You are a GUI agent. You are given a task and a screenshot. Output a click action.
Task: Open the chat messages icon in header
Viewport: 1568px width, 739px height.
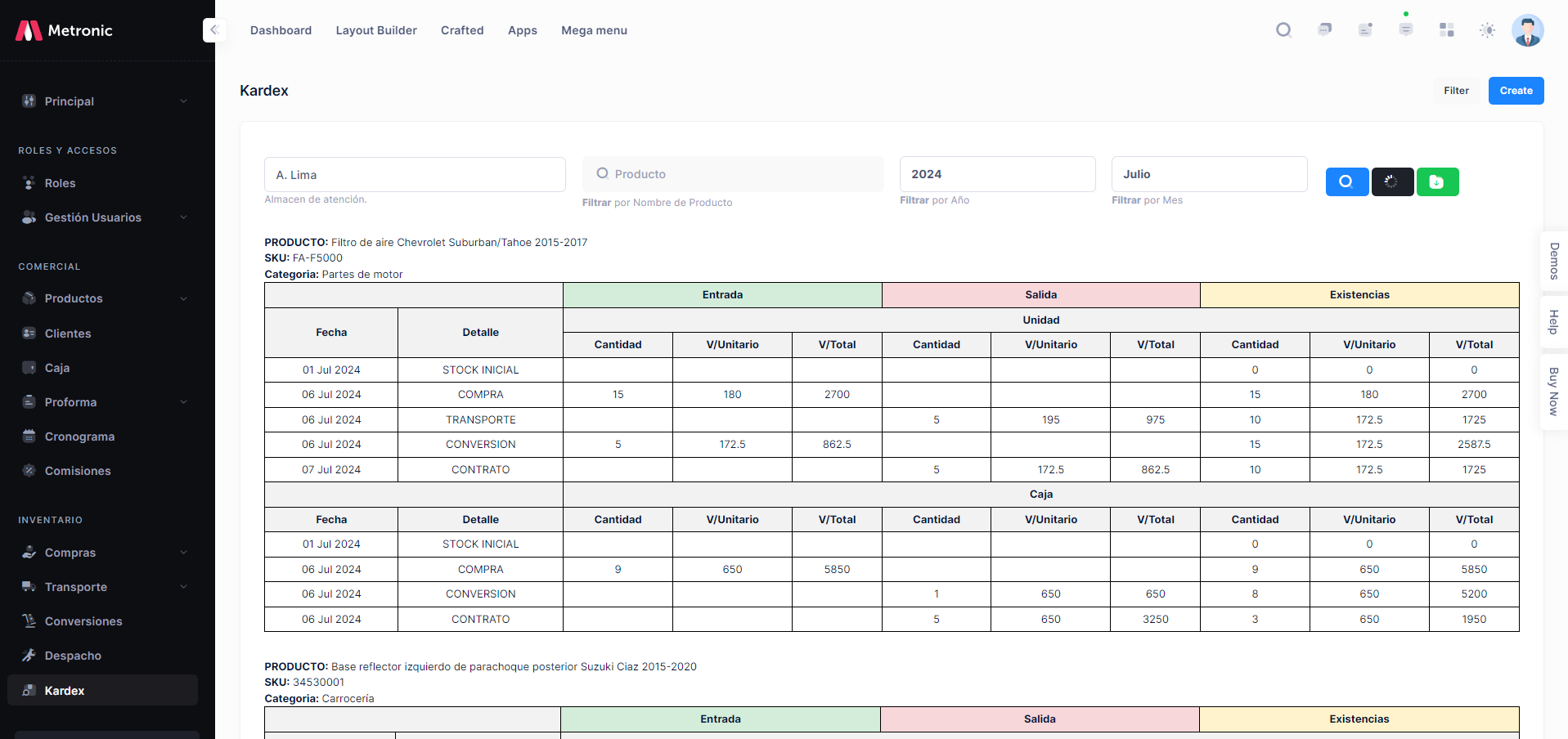point(1324,30)
